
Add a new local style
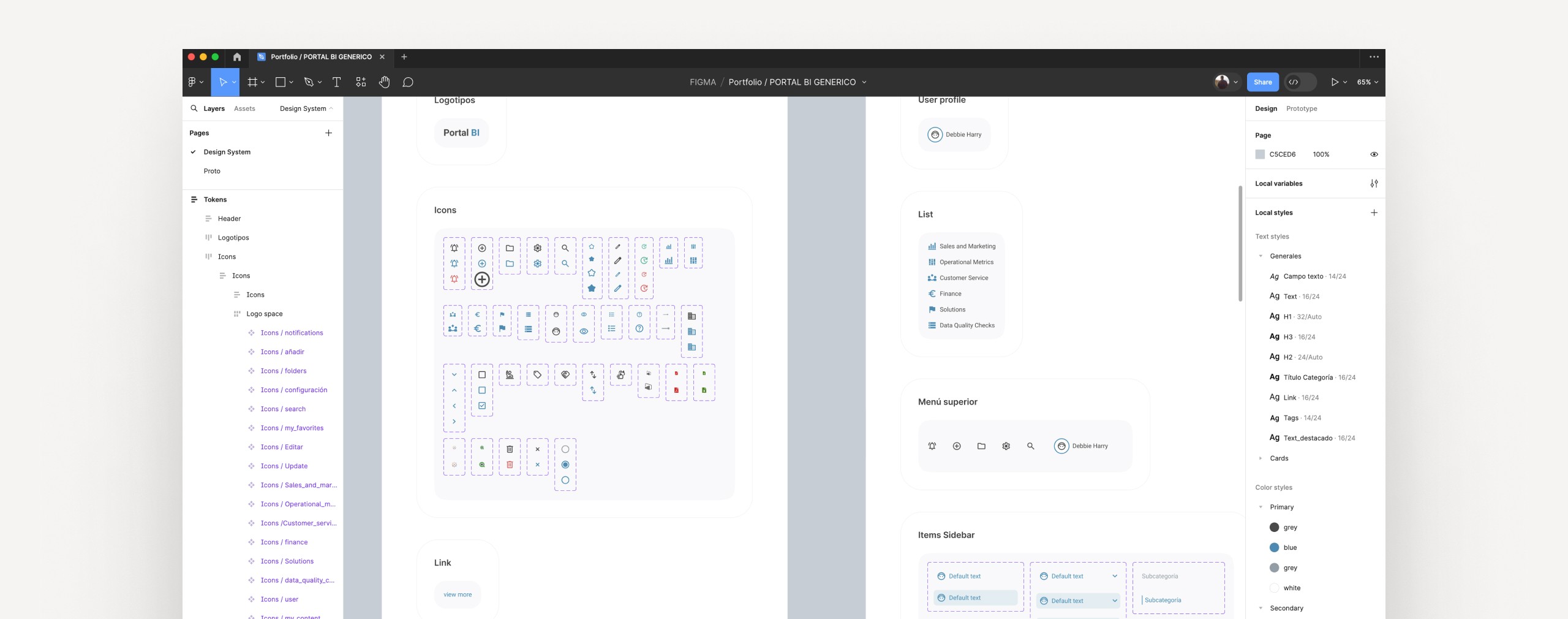(x=1374, y=213)
